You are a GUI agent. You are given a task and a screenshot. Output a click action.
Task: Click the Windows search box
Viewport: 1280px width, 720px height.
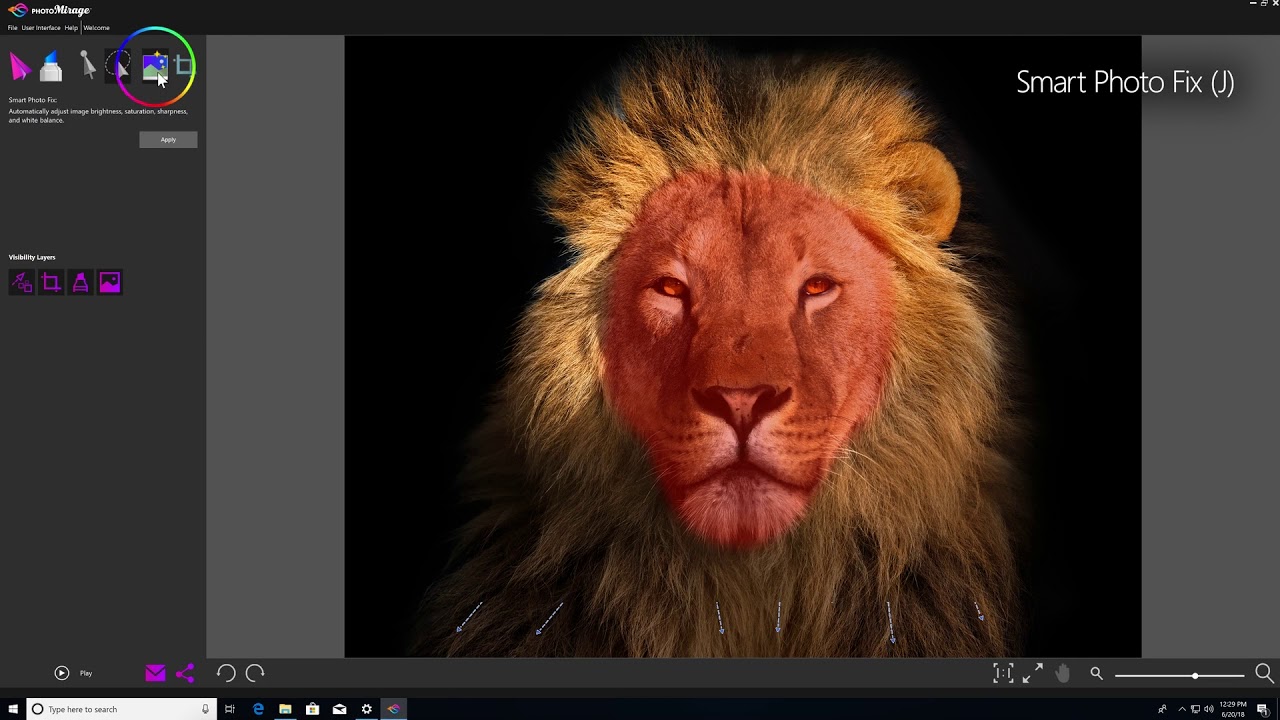[x=120, y=709]
